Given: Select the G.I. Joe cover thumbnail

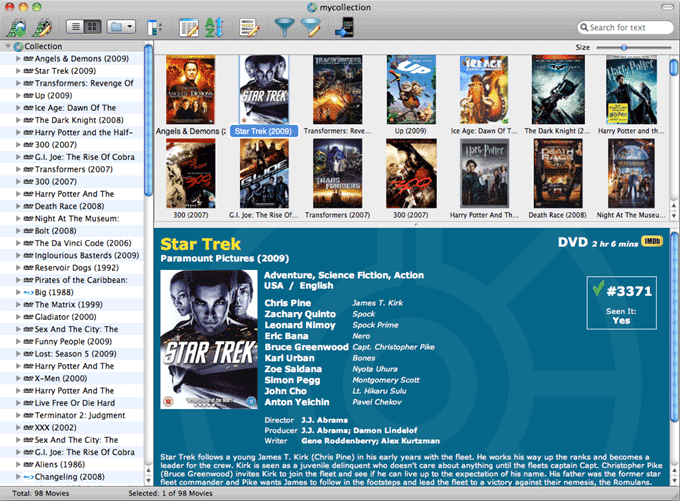Looking at the screenshot, I should pyautogui.click(x=264, y=174).
